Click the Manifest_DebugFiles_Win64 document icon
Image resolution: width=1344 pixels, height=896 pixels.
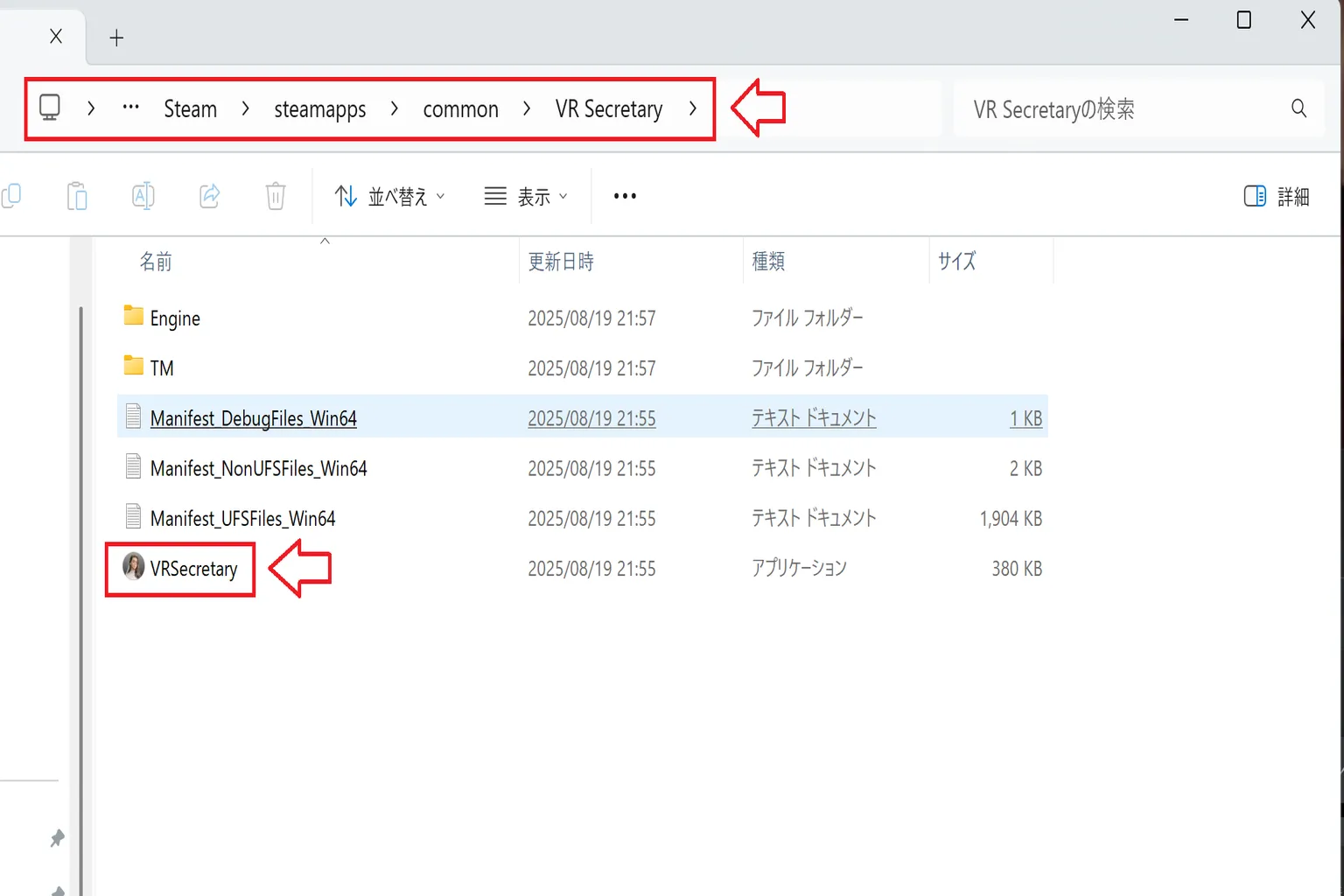(133, 416)
